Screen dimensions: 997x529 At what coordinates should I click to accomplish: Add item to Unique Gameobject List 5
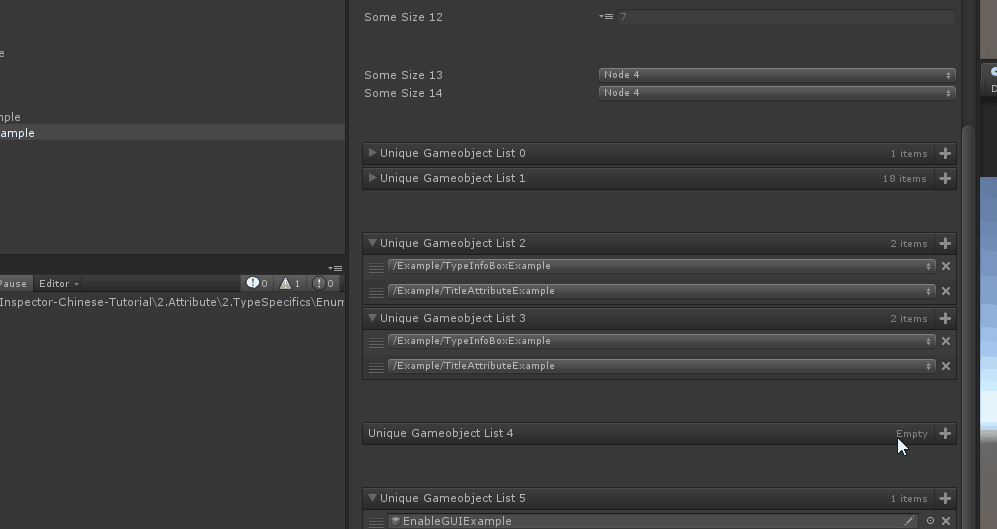(x=945, y=498)
